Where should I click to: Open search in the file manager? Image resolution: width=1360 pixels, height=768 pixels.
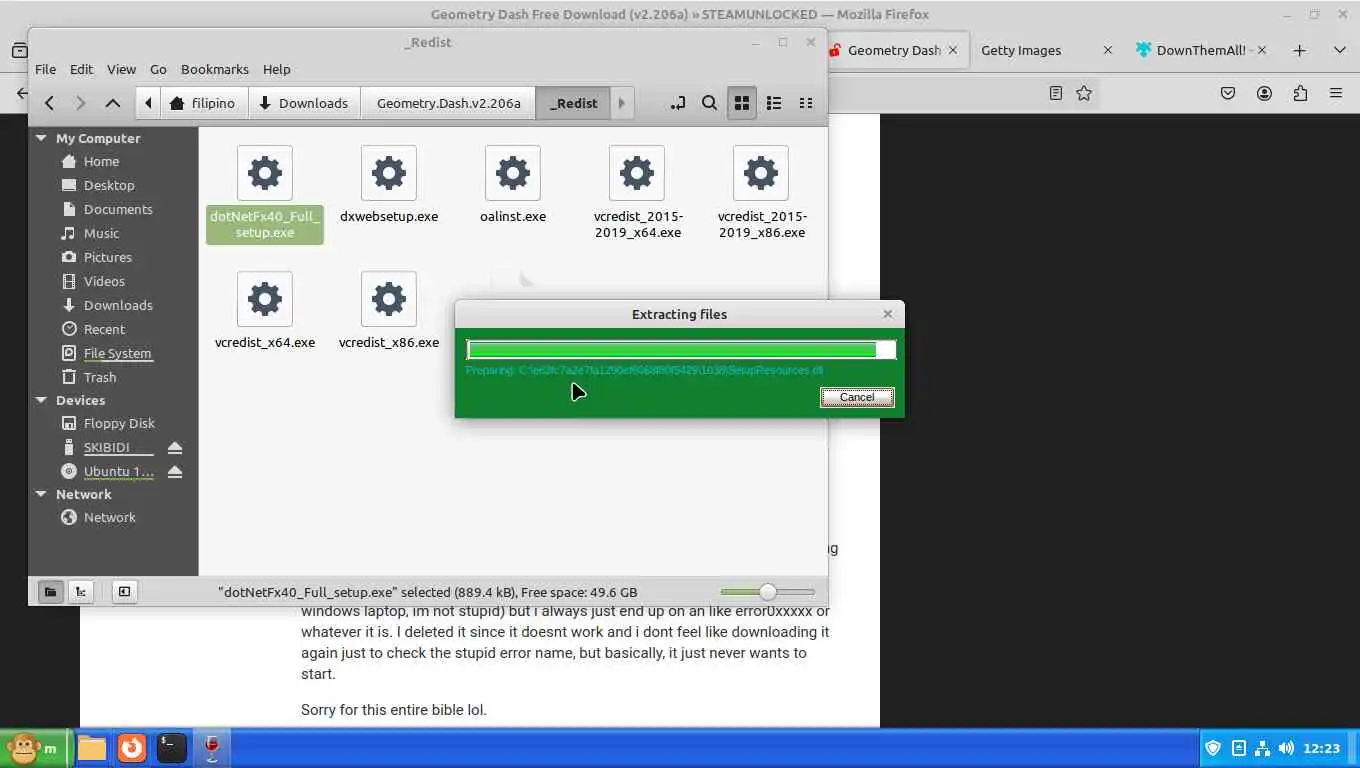709,103
